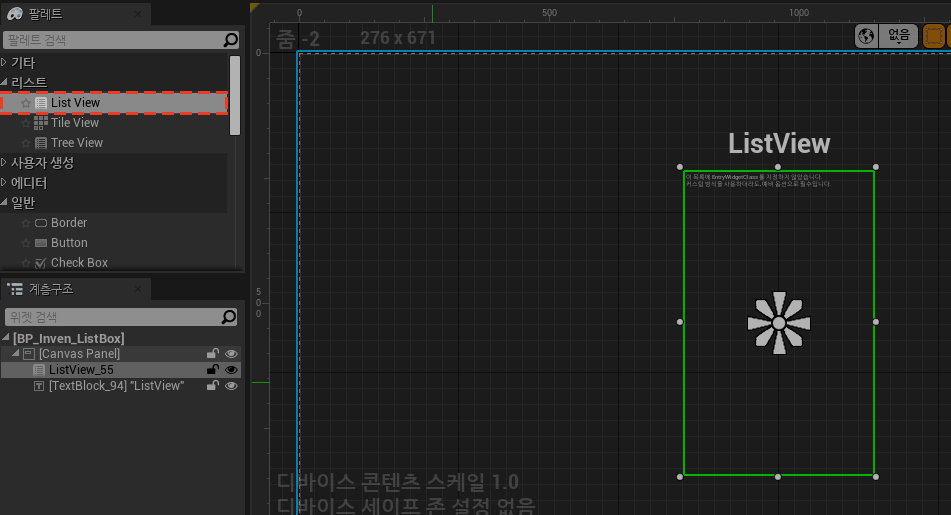This screenshot has height=515, width=951.
Task: Click the 팔레트 tab palette icon
Action: click(15, 13)
